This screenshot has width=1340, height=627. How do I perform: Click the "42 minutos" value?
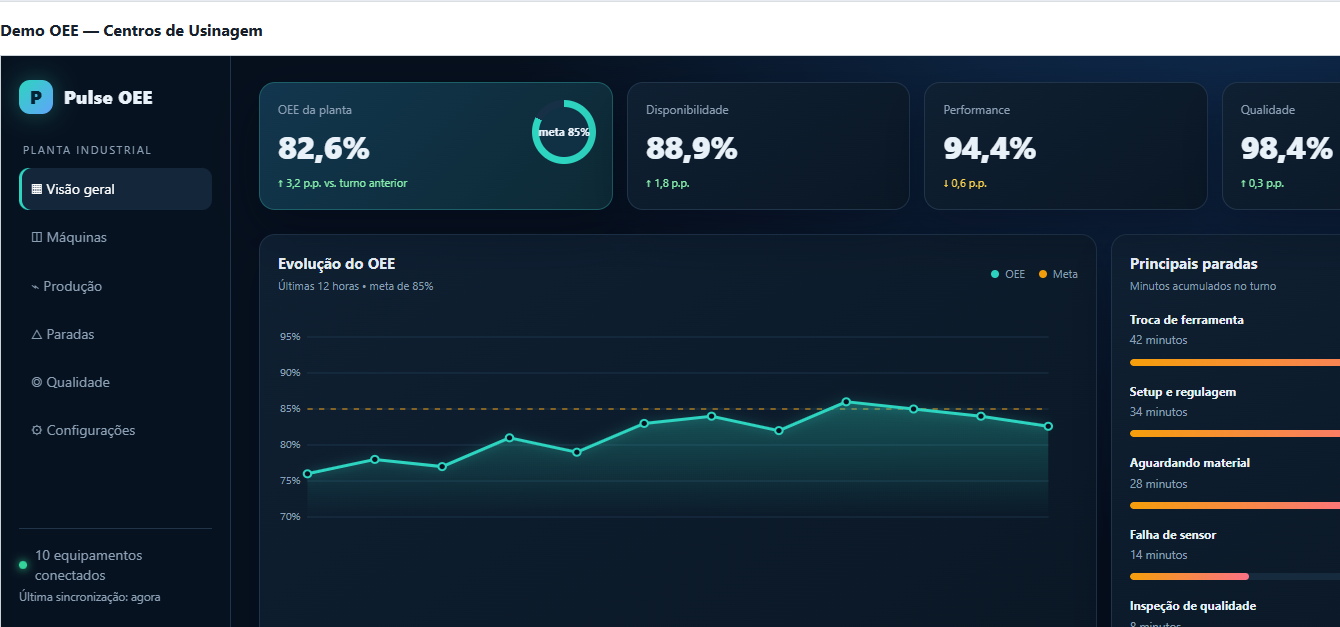[1159, 340]
